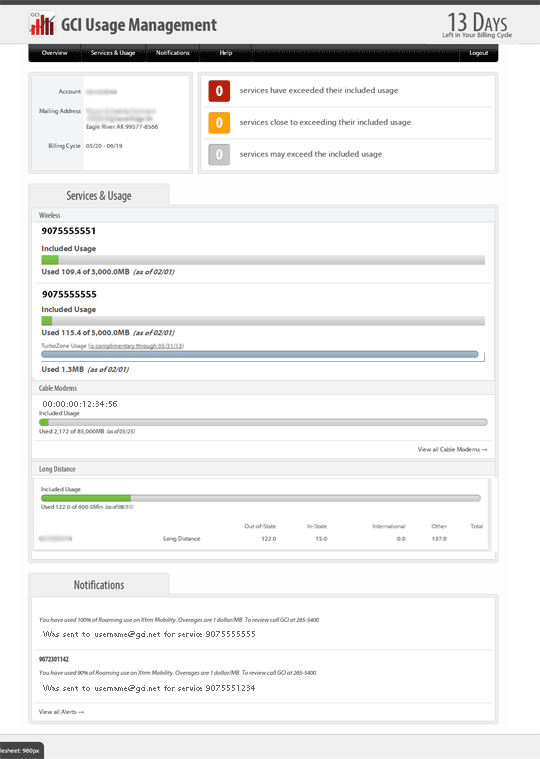540x759 pixels.
Task: Select the Services & Usage section tab
Action: point(99,196)
